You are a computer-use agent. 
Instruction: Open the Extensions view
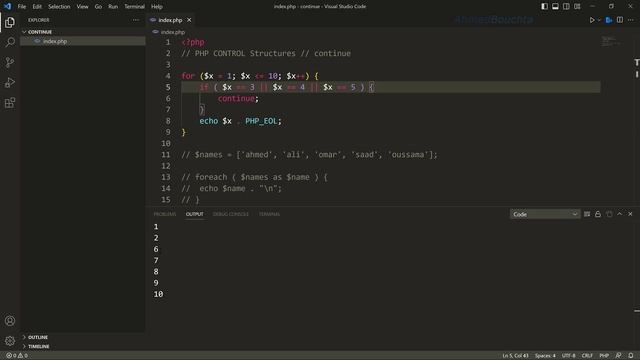10,102
